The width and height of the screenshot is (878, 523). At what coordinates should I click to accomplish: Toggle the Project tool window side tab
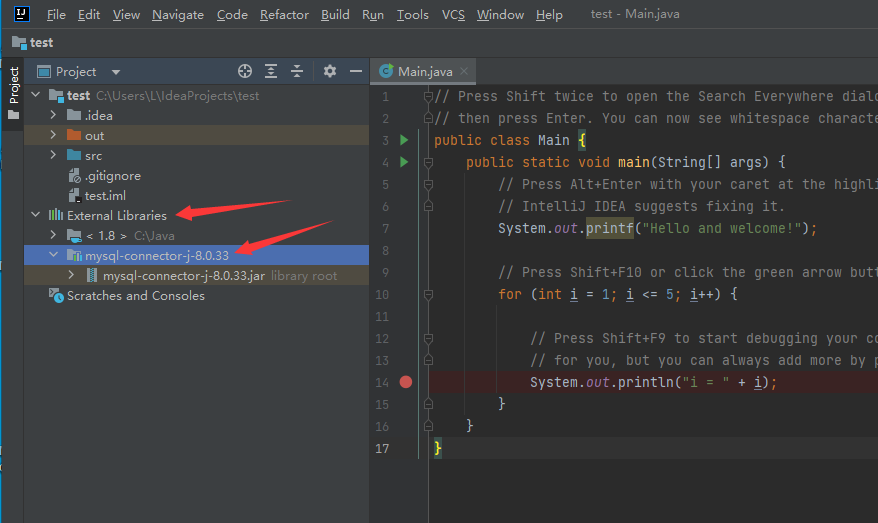[x=13, y=93]
